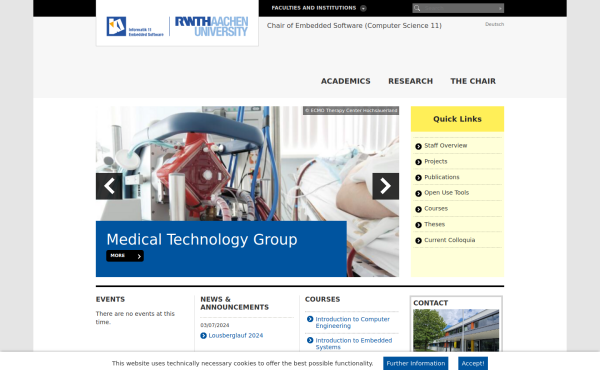Open Courses quick link
Image resolution: width=600 pixels, height=375 pixels.
(436, 209)
